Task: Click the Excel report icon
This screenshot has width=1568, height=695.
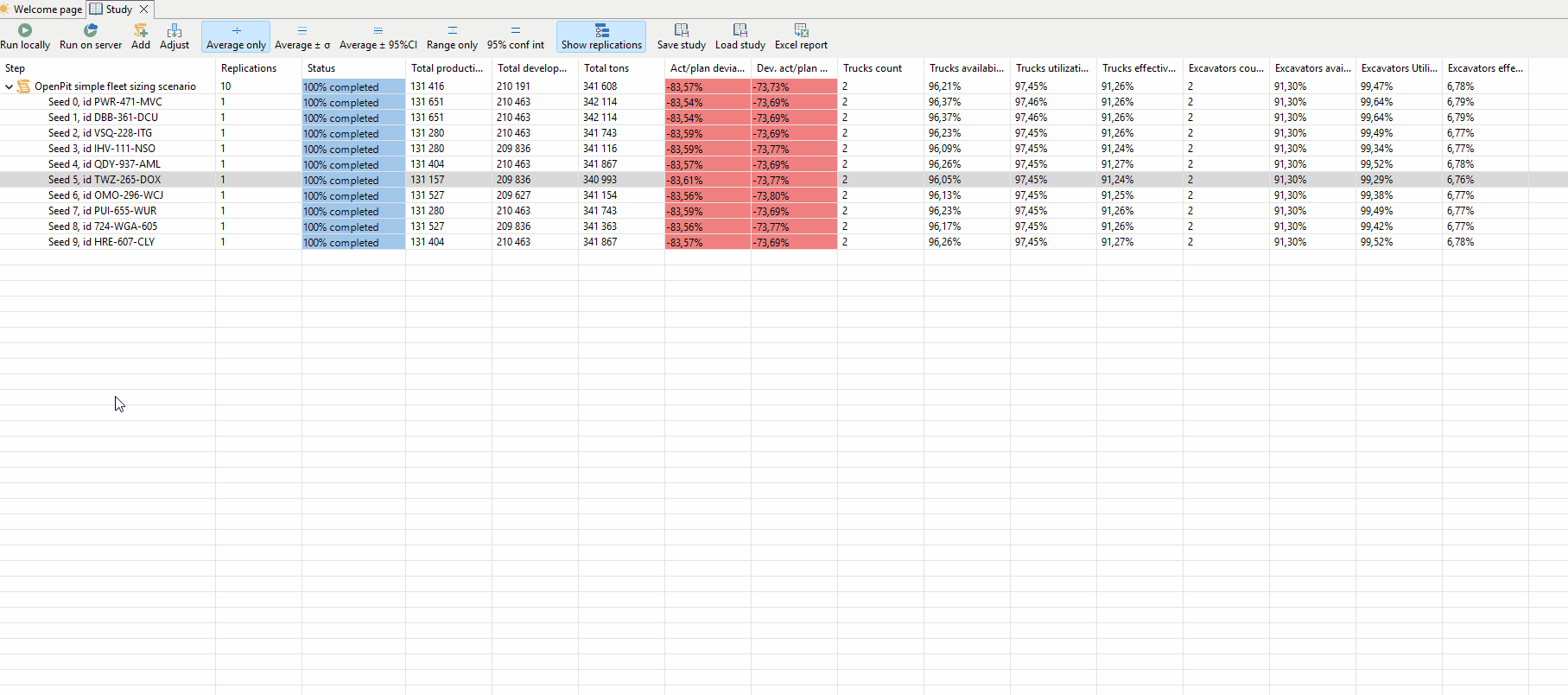Action: [x=801, y=30]
